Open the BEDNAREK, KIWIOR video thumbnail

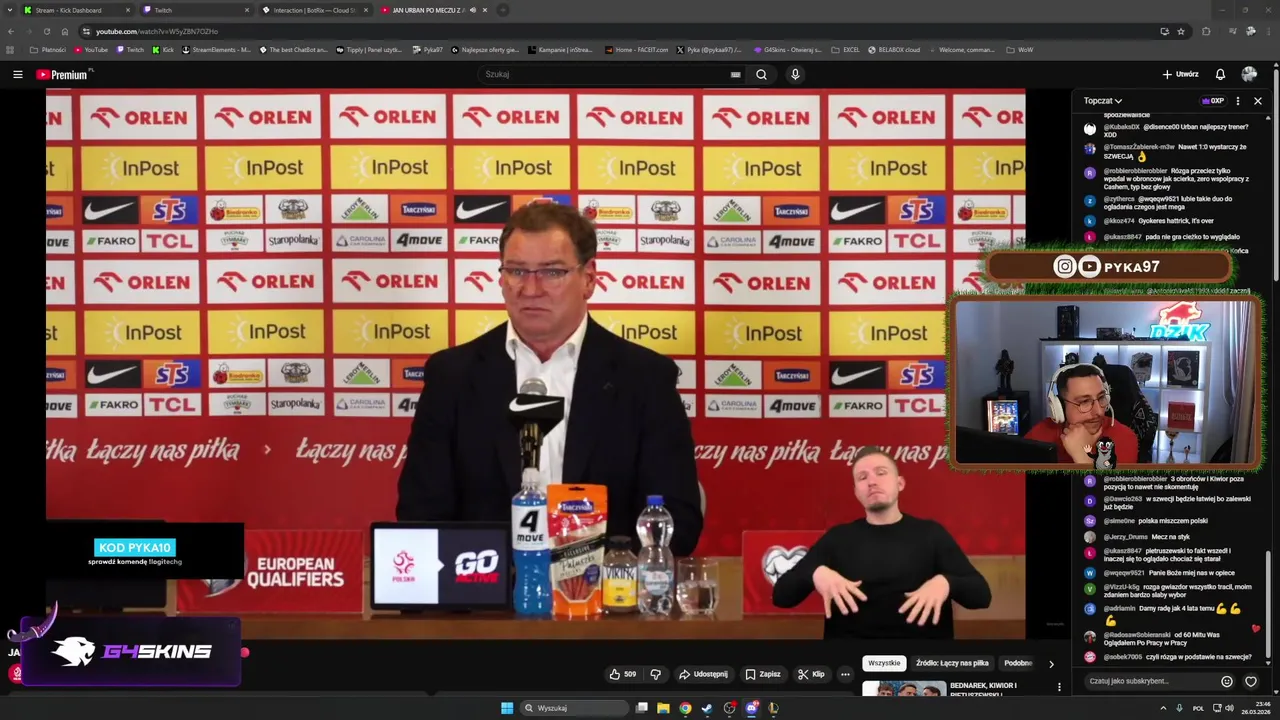click(x=904, y=688)
